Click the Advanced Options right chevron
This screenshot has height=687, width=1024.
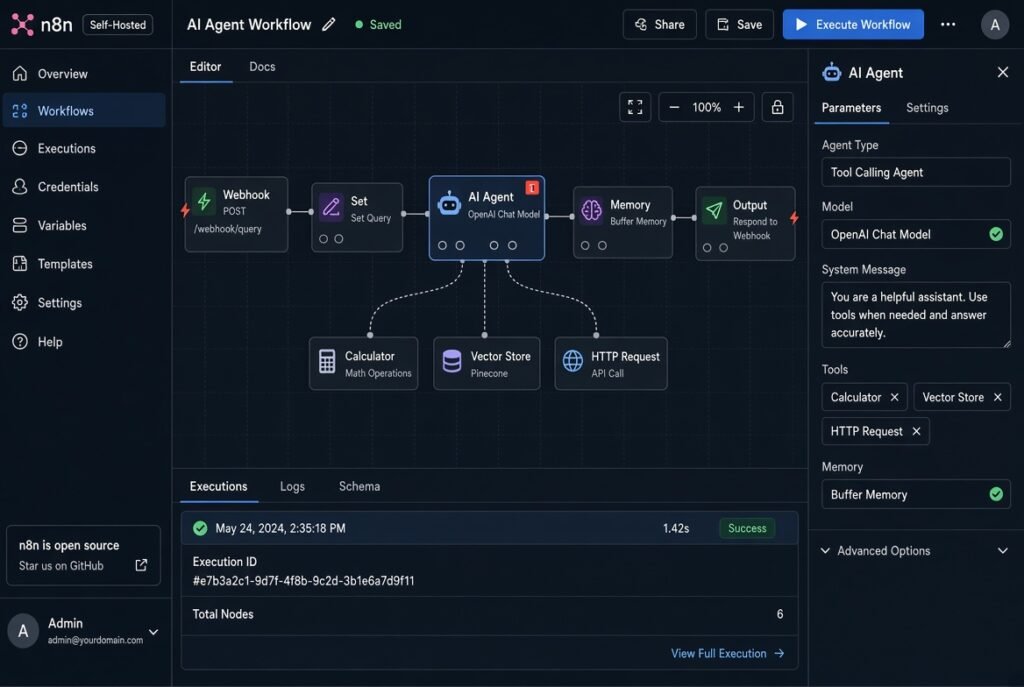pyautogui.click(x=1002, y=551)
